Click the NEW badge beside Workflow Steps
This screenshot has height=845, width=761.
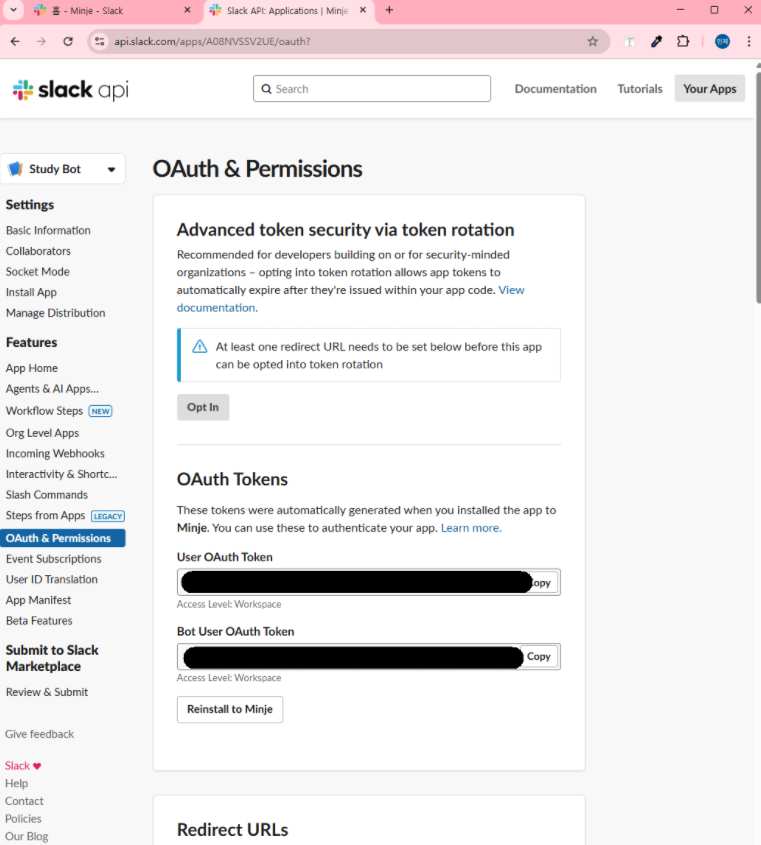point(100,411)
